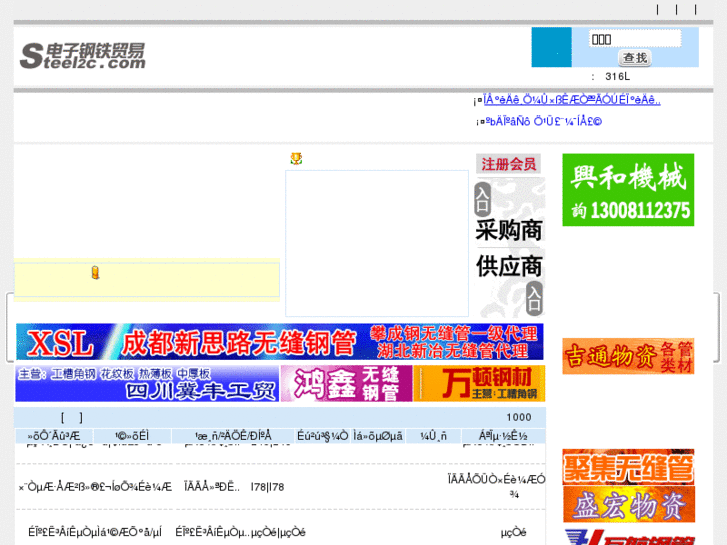Click the gold coin icon in the yellow bar
This screenshot has height=545, width=727.
[x=96, y=272]
